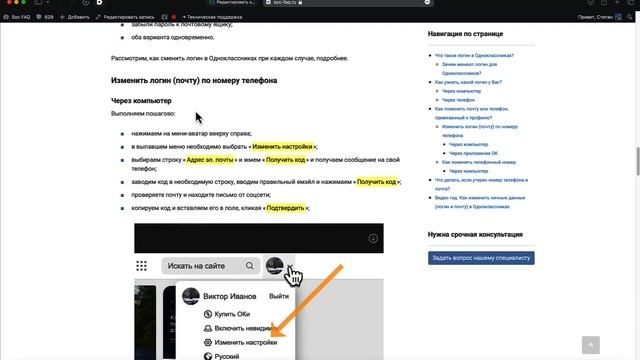Click heading Изменить логин (почту) по номеру телефона

pyautogui.click(x=194, y=80)
